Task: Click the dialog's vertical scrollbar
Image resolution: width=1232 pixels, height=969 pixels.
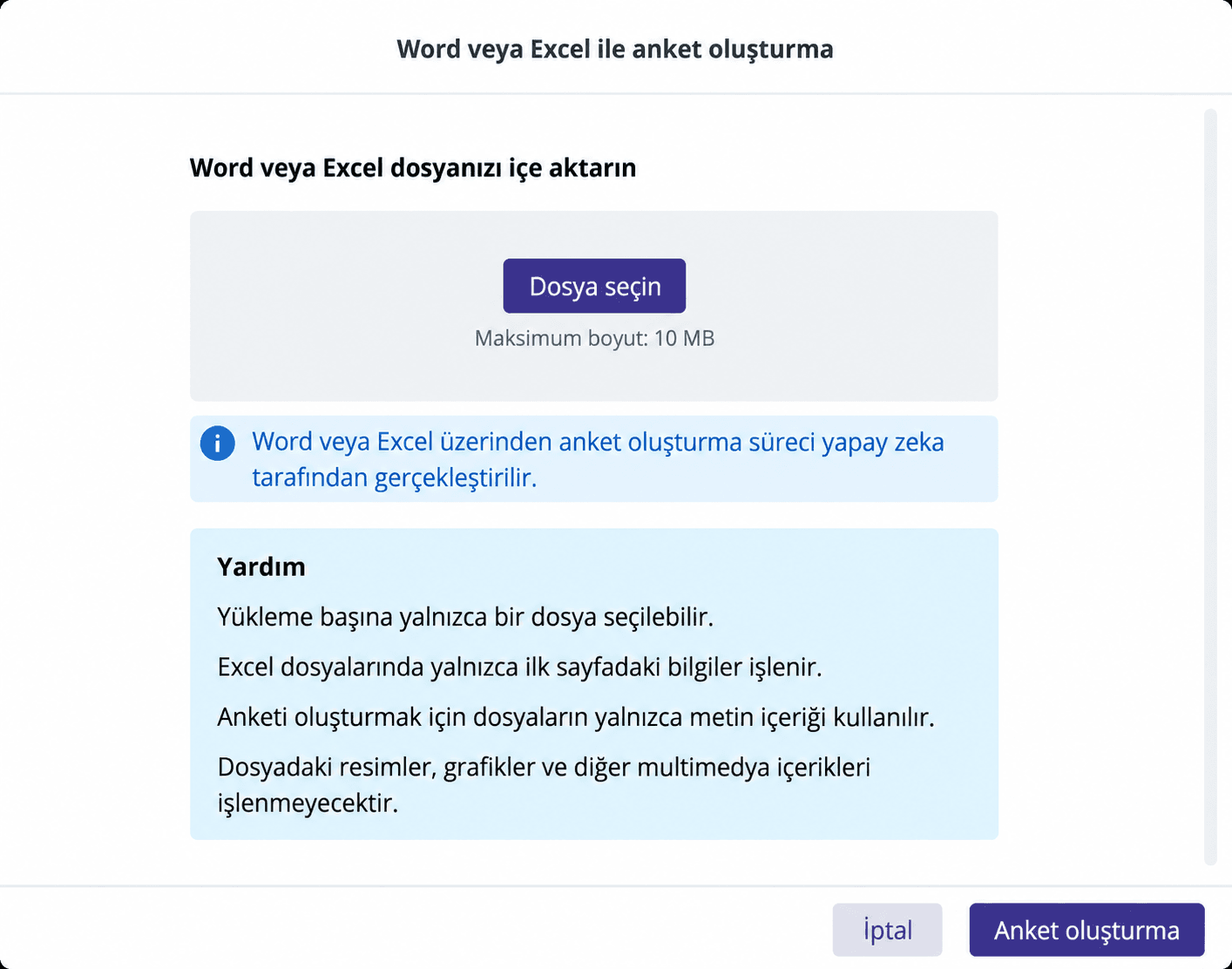Action: 1209,487
